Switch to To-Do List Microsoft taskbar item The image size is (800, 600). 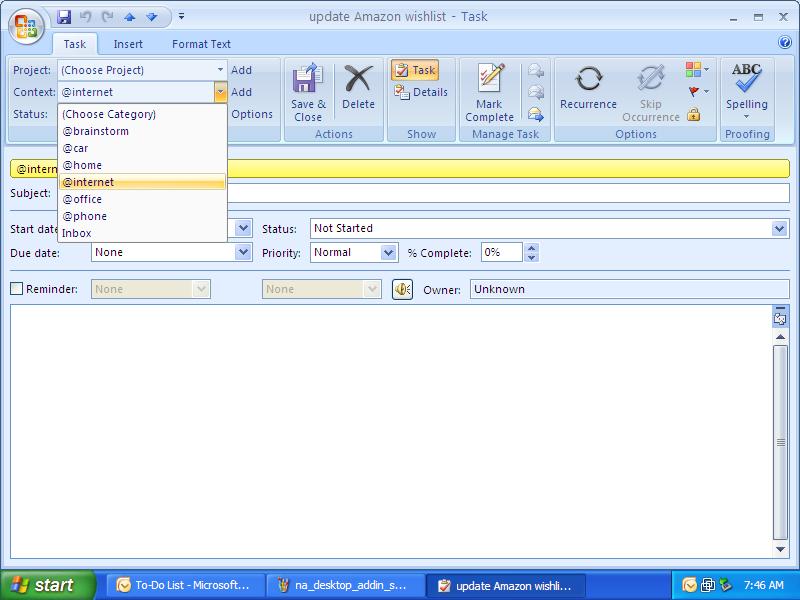coord(186,585)
